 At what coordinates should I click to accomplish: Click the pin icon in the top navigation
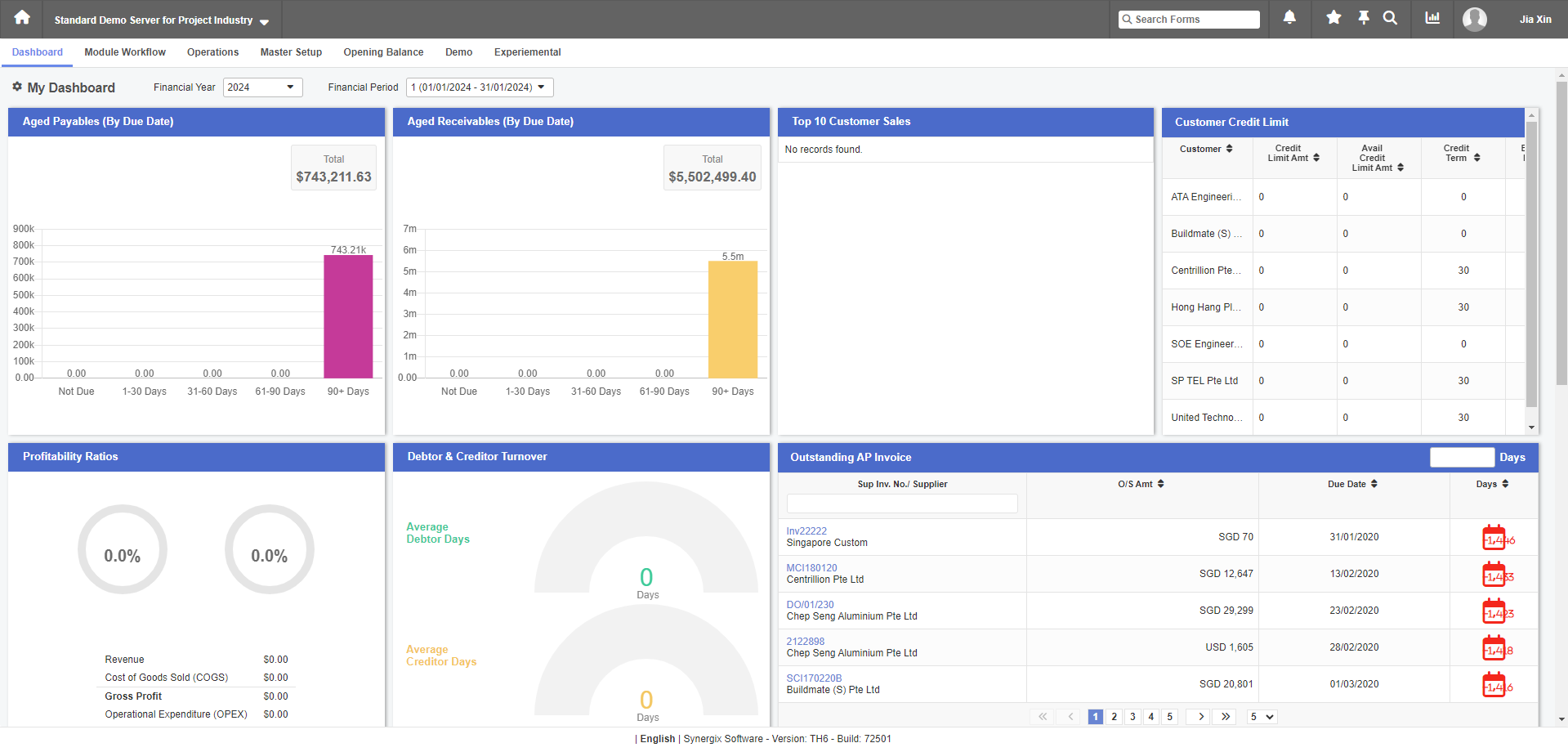point(1363,18)
